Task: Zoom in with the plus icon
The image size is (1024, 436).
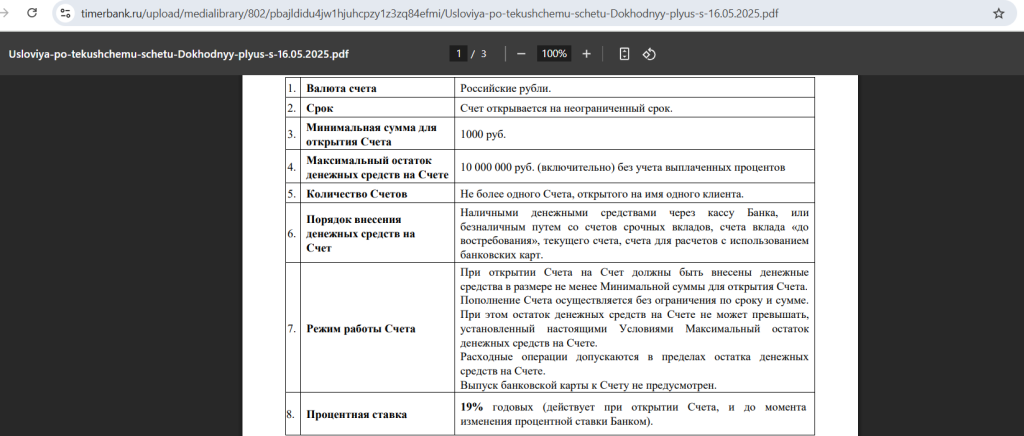Action: pyautogui.click(x=586, y=54)
